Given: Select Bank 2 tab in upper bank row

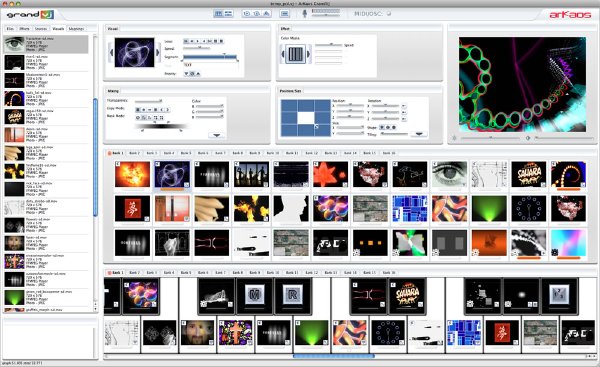Looking at the screenshot, I should [x=134, y=153].
